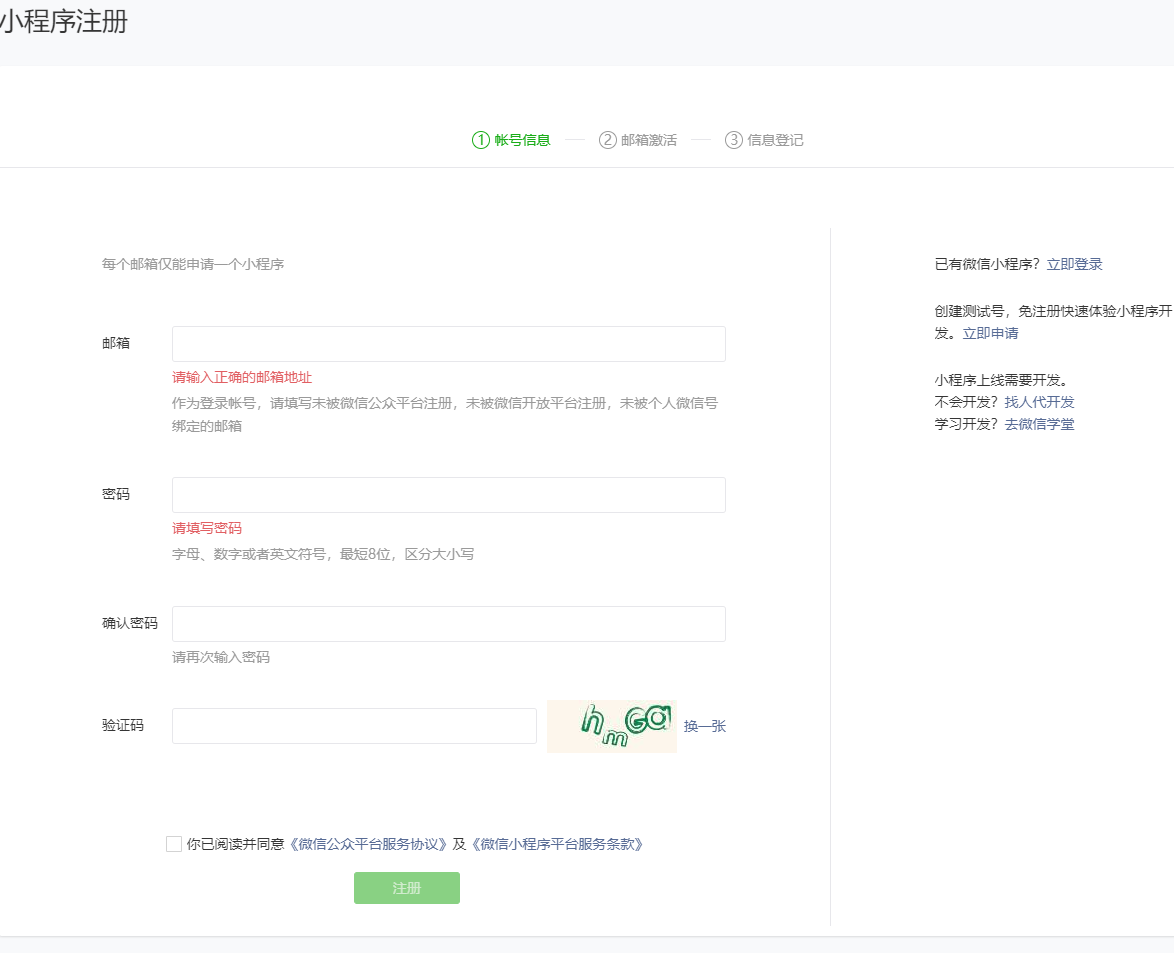This screenshot has height=953, width=1174.
Task: Focus the 确认密码 confirm password field
Action: pyautogui.click(x=448, y=624)
